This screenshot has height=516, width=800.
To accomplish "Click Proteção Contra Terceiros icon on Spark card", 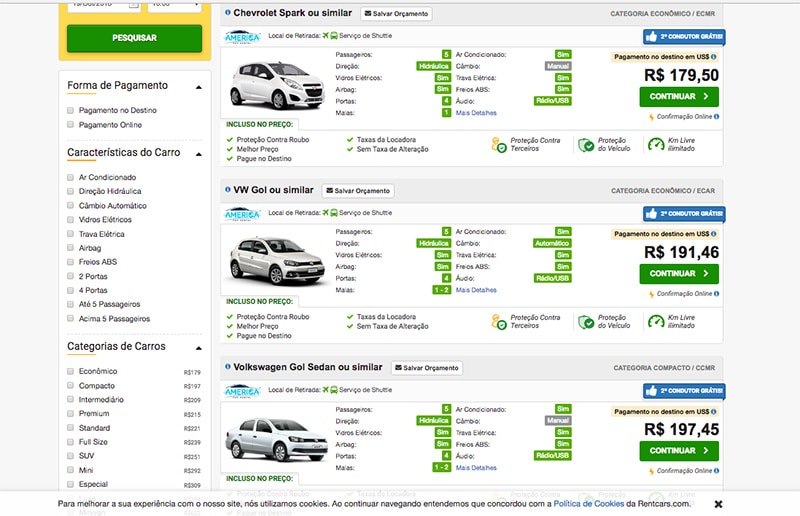I will (498, 145).
